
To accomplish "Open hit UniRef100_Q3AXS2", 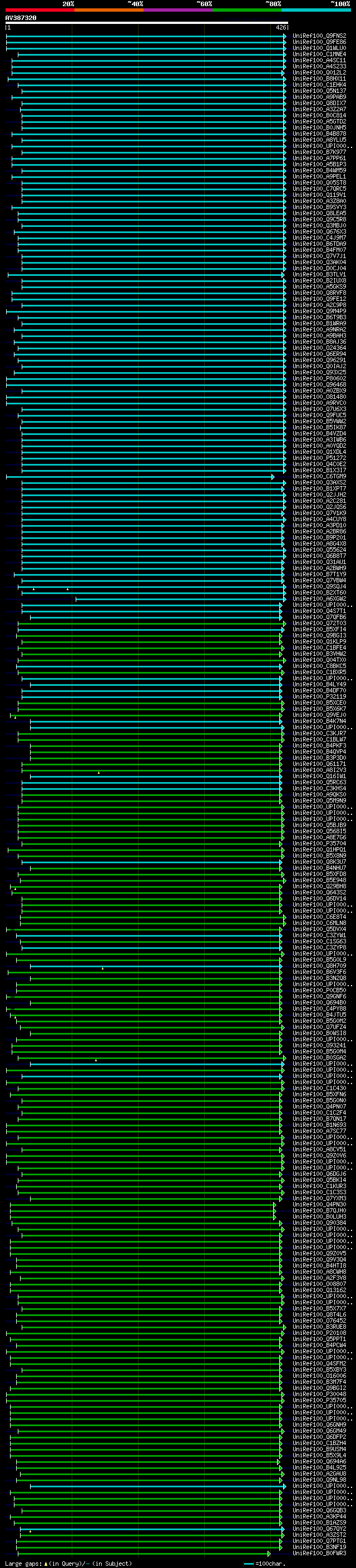I will (x=319, y=482).
